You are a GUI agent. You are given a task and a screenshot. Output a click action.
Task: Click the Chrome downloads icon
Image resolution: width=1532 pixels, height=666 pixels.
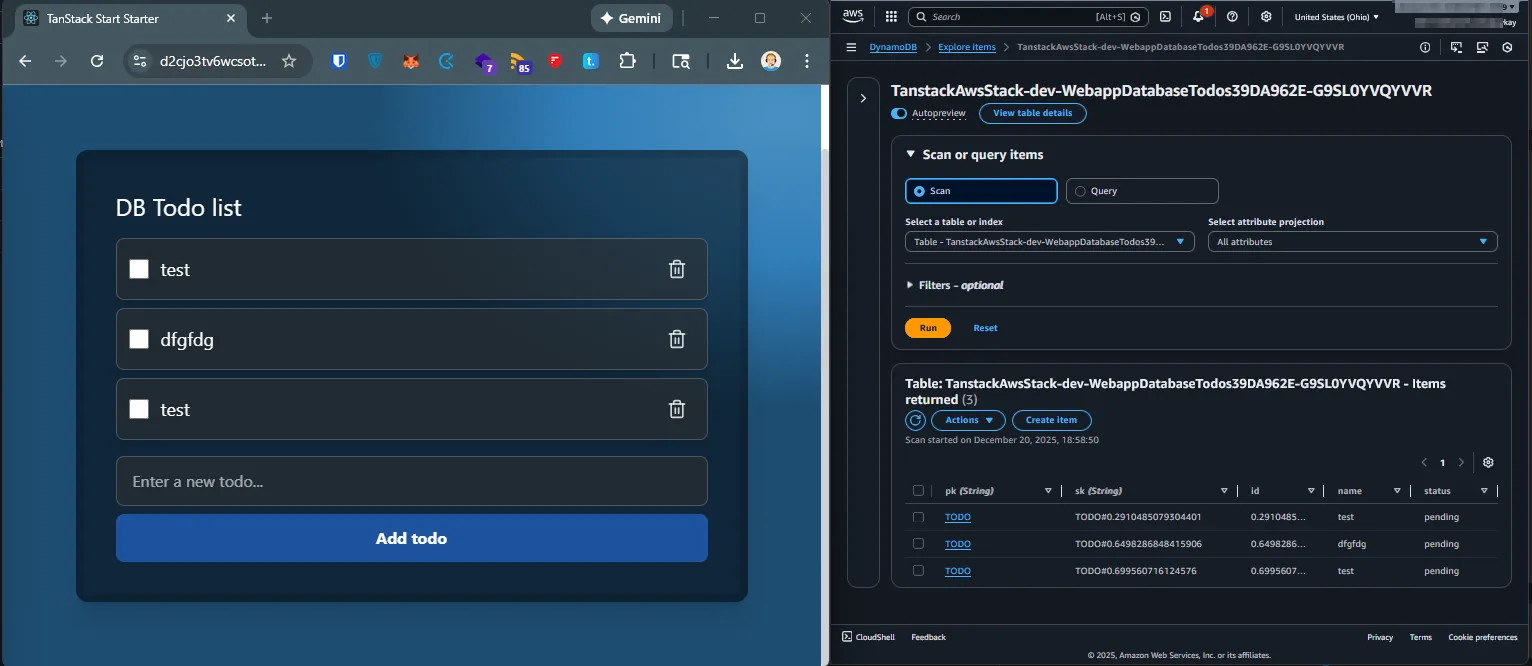(734, 61)
